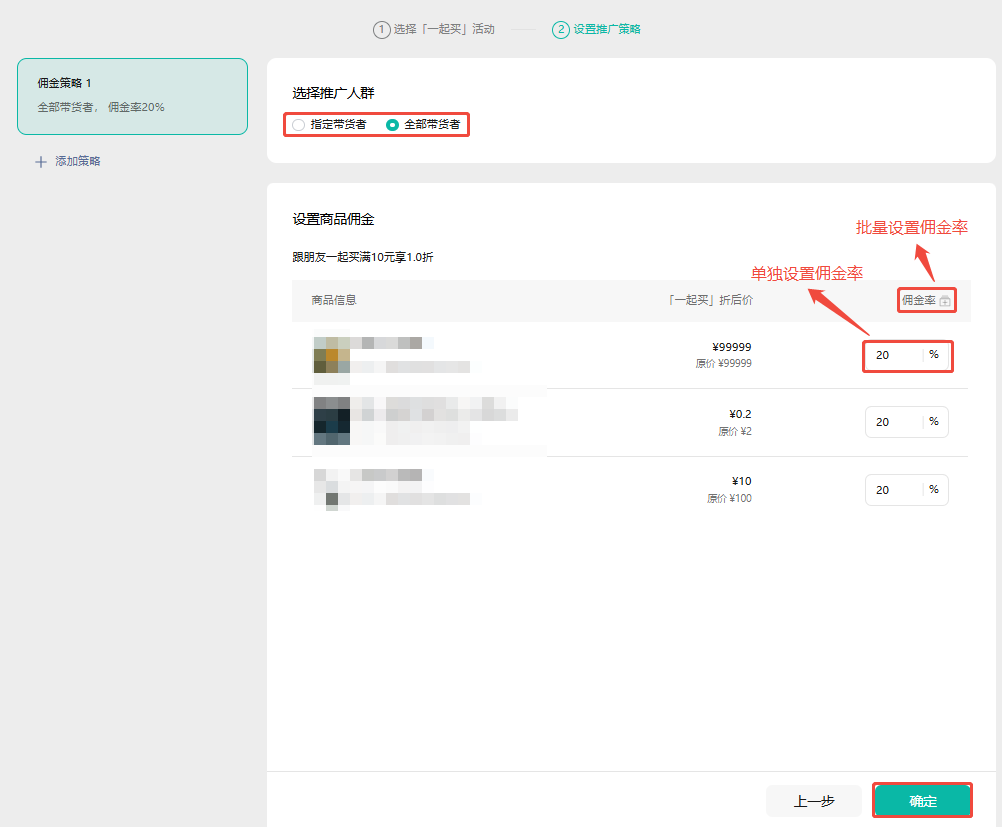Image resolution: width=1002 pixels, height=827 pixels.
Task: Click step 2 circle icon
Action: (x=560, y=29)
